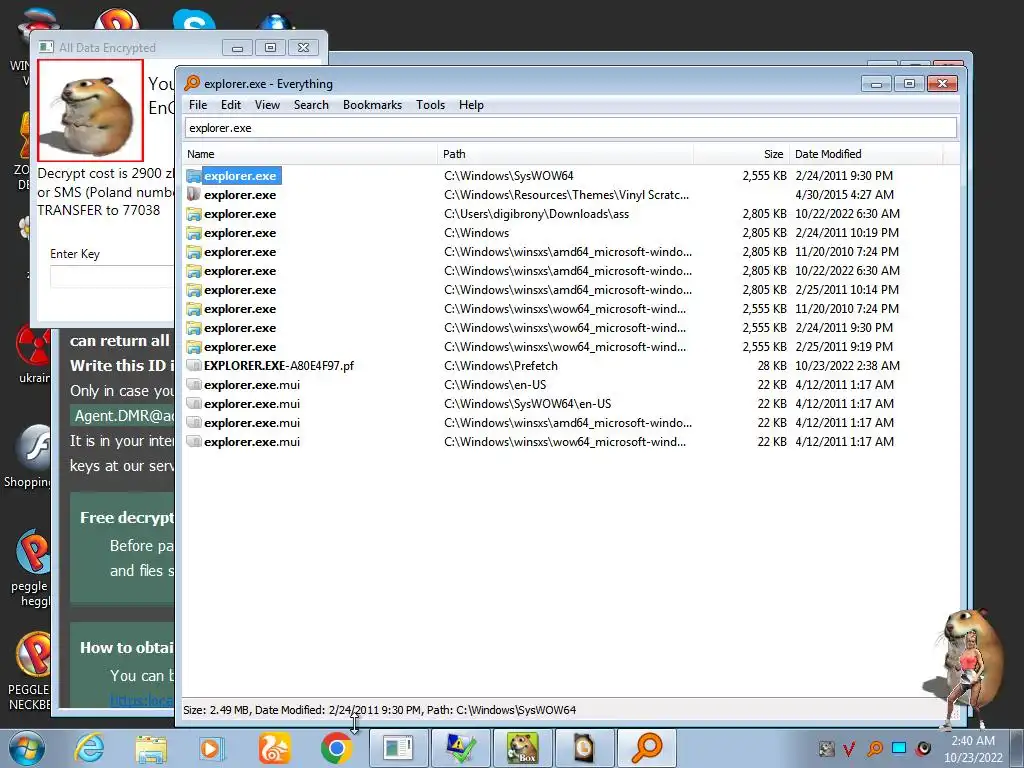Open the Bookmarks menu
This screenshot has height=768, width=1024.
tap(372, 105)
